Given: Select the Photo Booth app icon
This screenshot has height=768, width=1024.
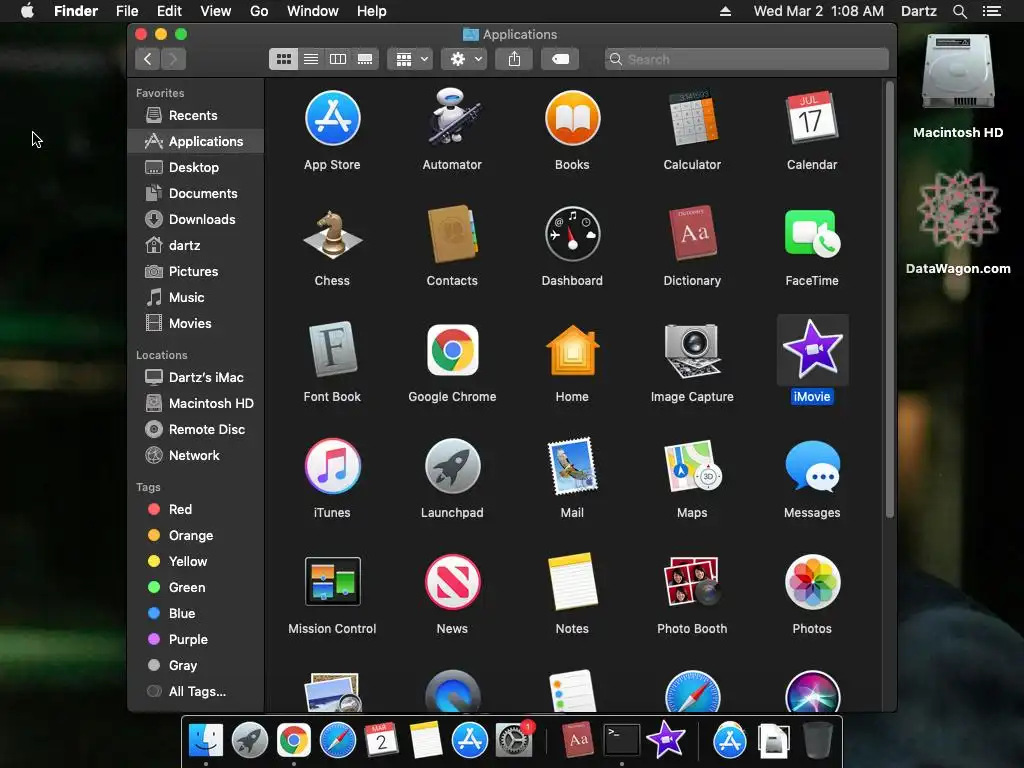Looking at the screenshot, I should coord(692,582).
